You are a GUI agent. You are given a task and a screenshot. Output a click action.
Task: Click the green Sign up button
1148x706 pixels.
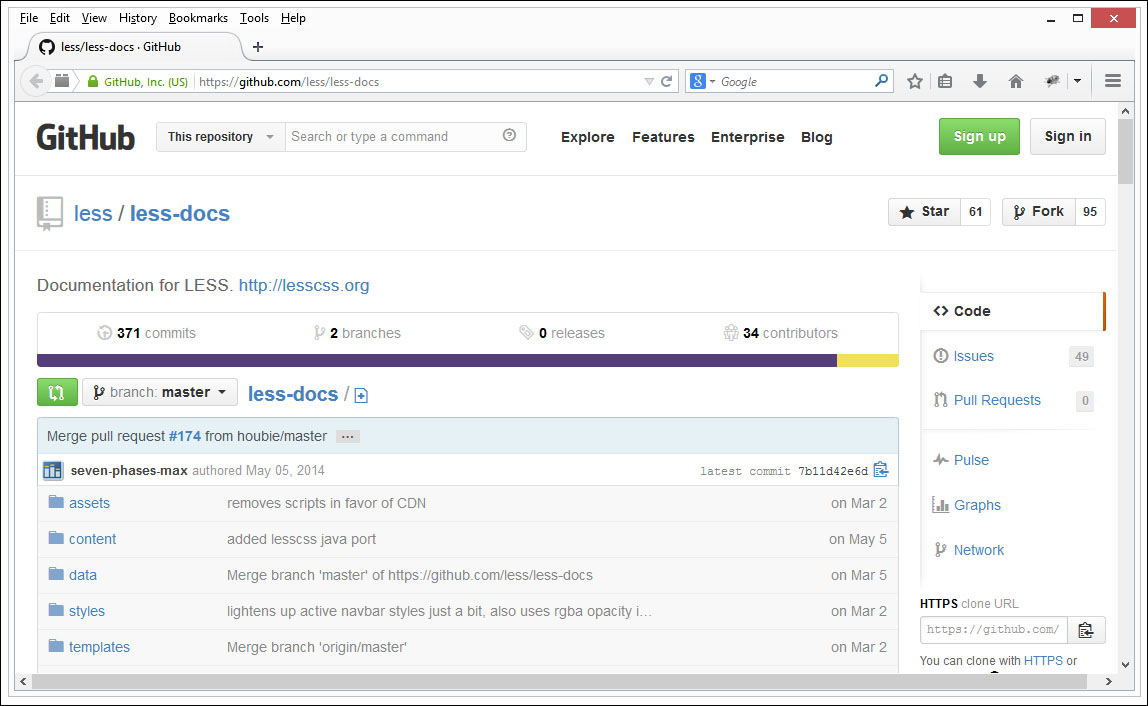978,137
